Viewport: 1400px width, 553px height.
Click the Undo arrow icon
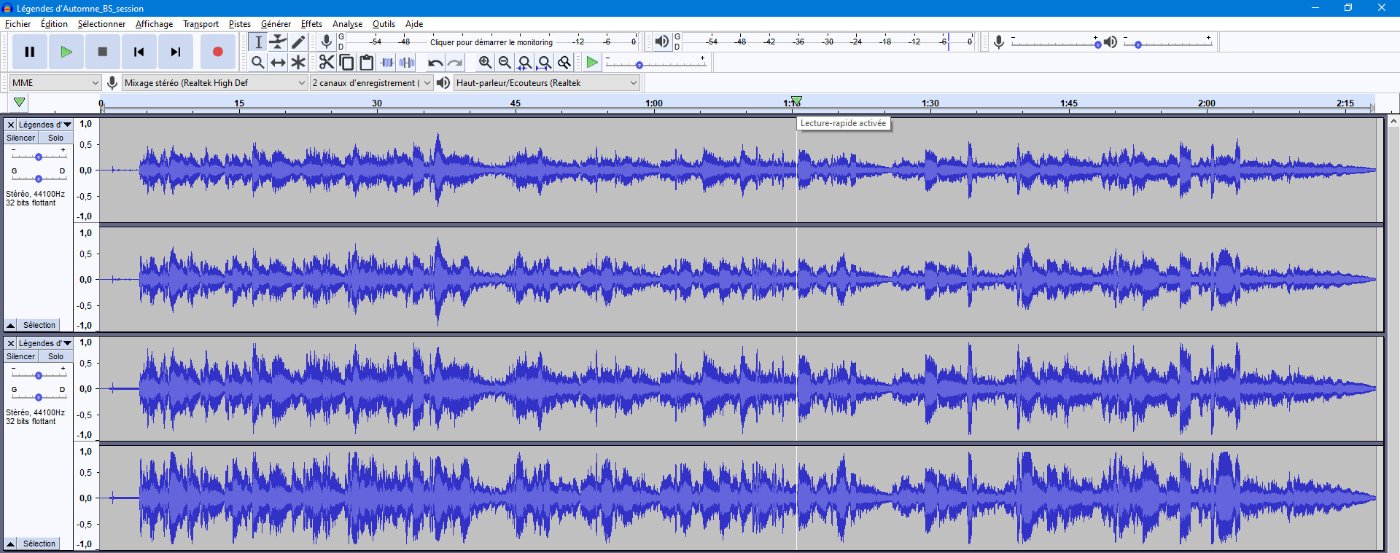click(435, 62)
